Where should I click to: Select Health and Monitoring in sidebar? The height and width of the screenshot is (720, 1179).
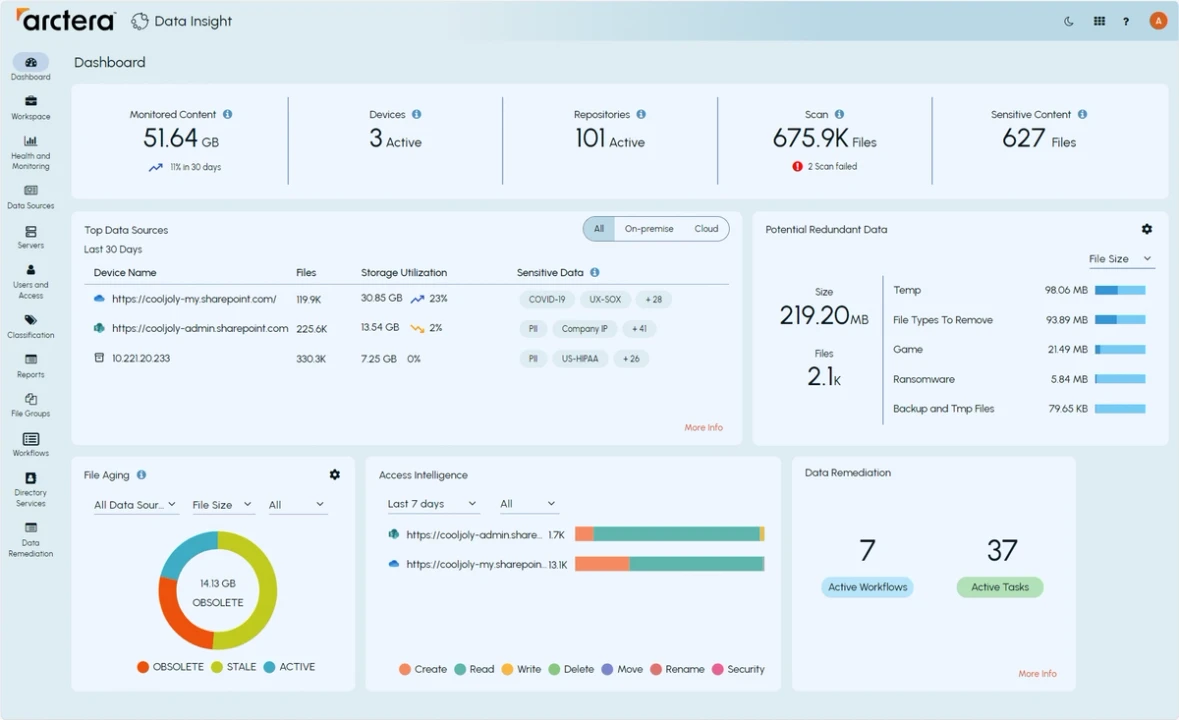pyautogui.click(x=30, y=147)
